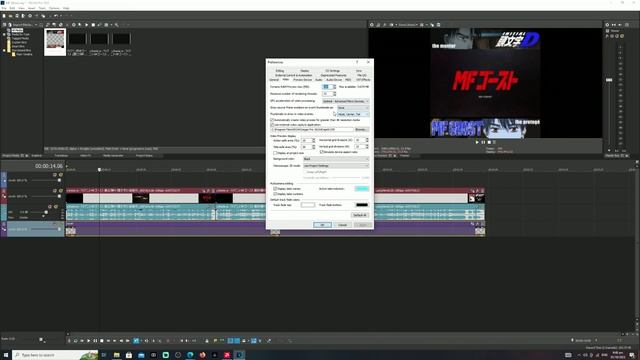This screenshot has height=360, width=640.
Task: Click Go to End in the transport bar
Action: pyautogui.click(x=115, y=340)
